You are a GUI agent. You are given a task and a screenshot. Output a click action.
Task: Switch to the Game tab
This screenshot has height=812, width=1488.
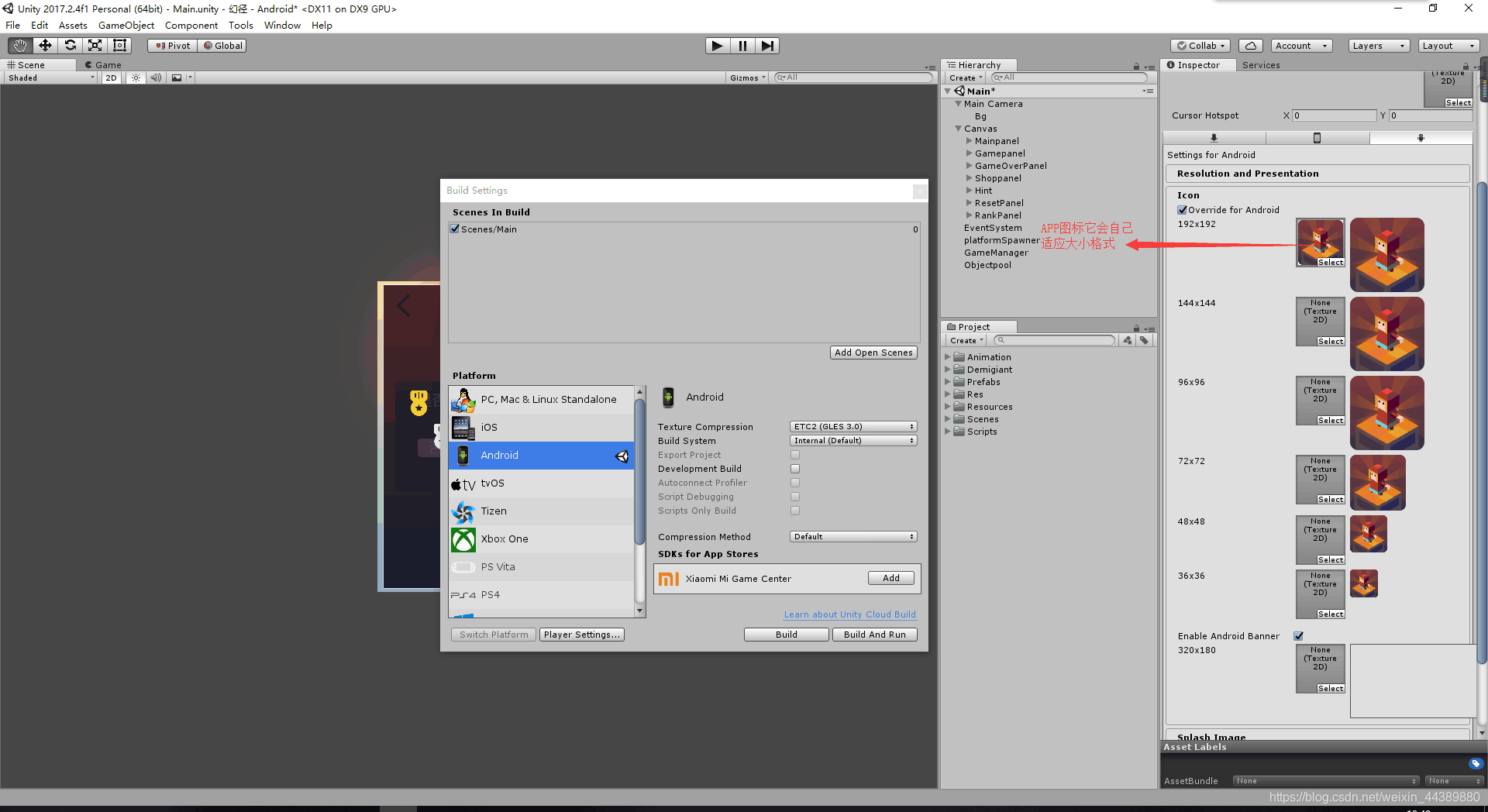click(x=103, y=65)
